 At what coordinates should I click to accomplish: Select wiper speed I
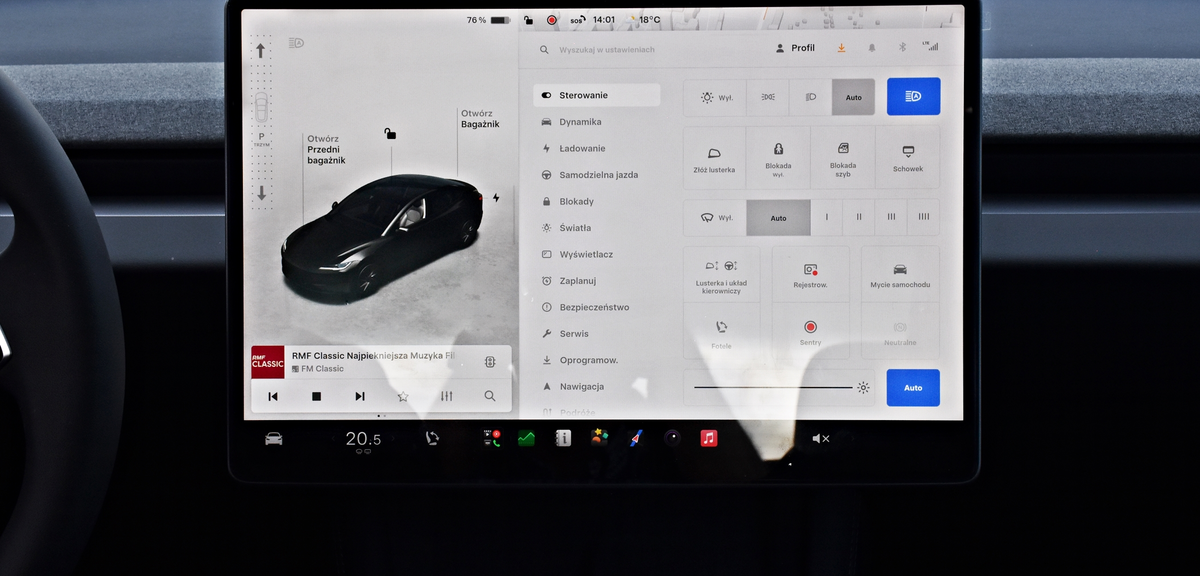[x=827, y=217]
